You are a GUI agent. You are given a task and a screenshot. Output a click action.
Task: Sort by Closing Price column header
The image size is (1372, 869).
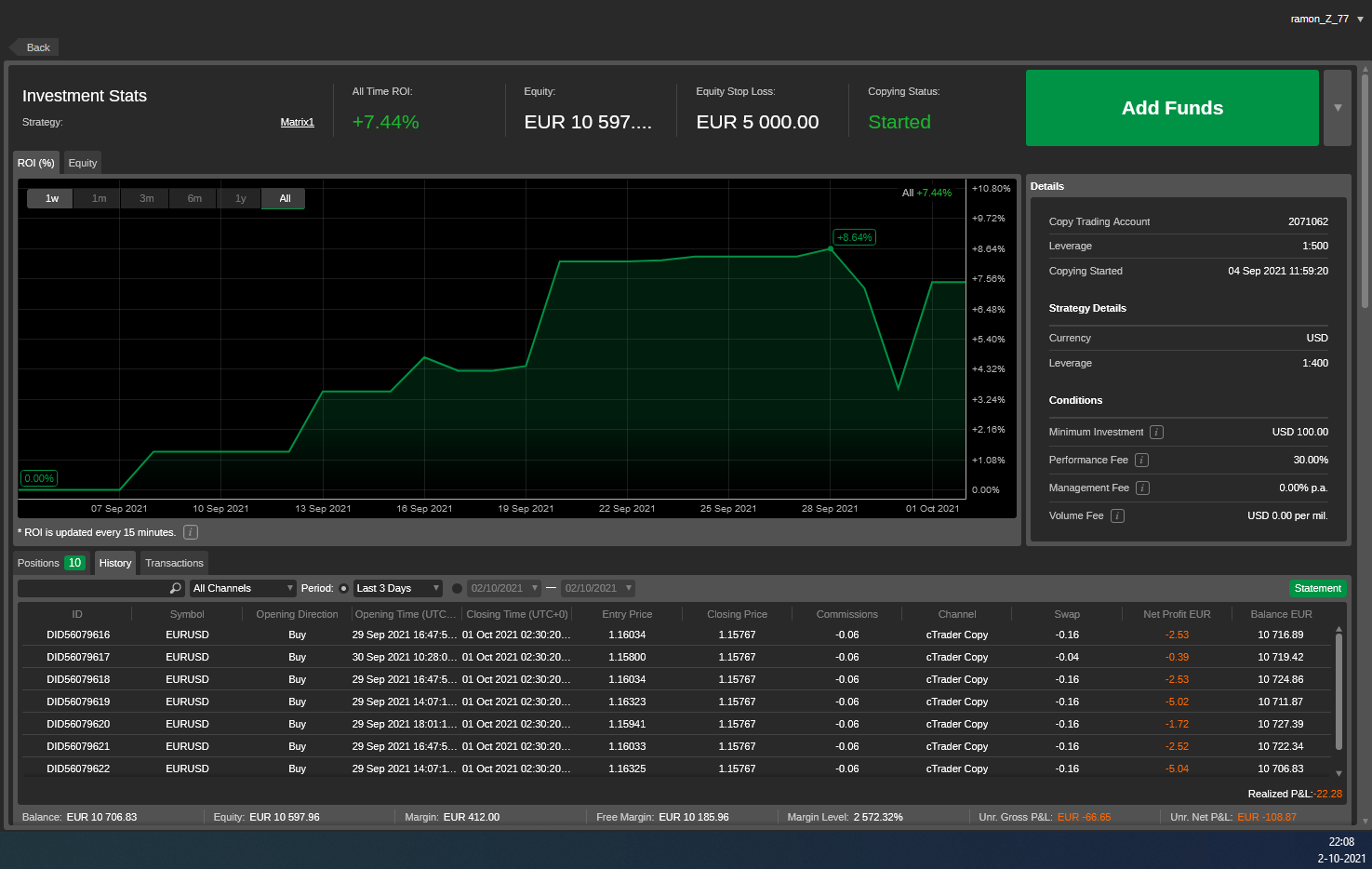tap(737, 614)
